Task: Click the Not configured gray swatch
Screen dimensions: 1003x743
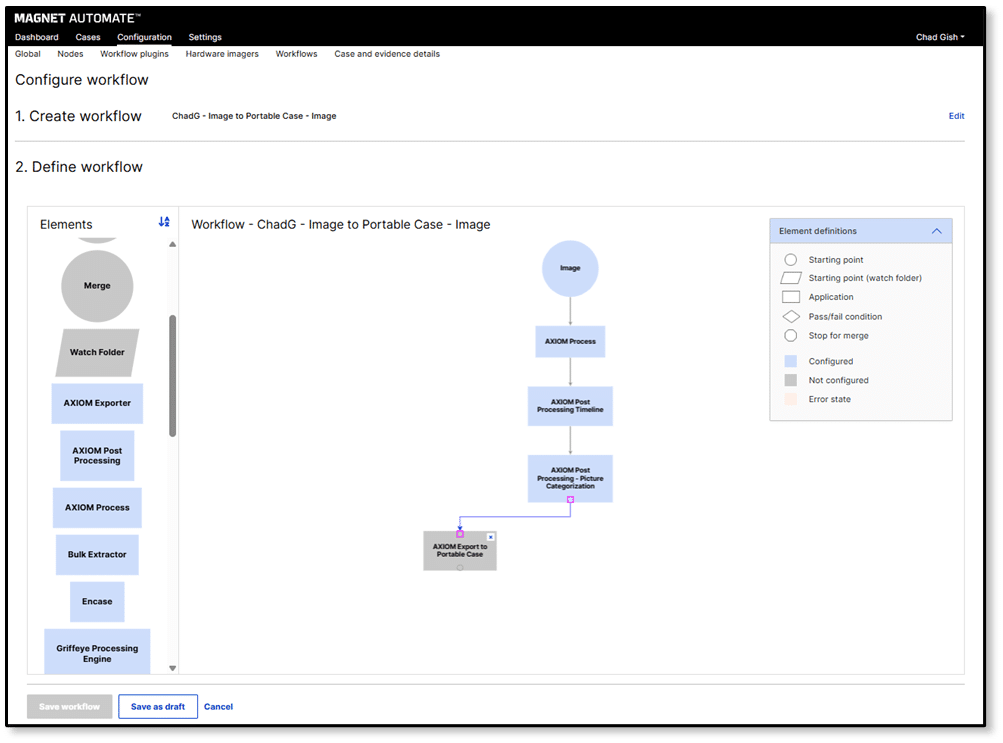Action: (x=791, y=380)
